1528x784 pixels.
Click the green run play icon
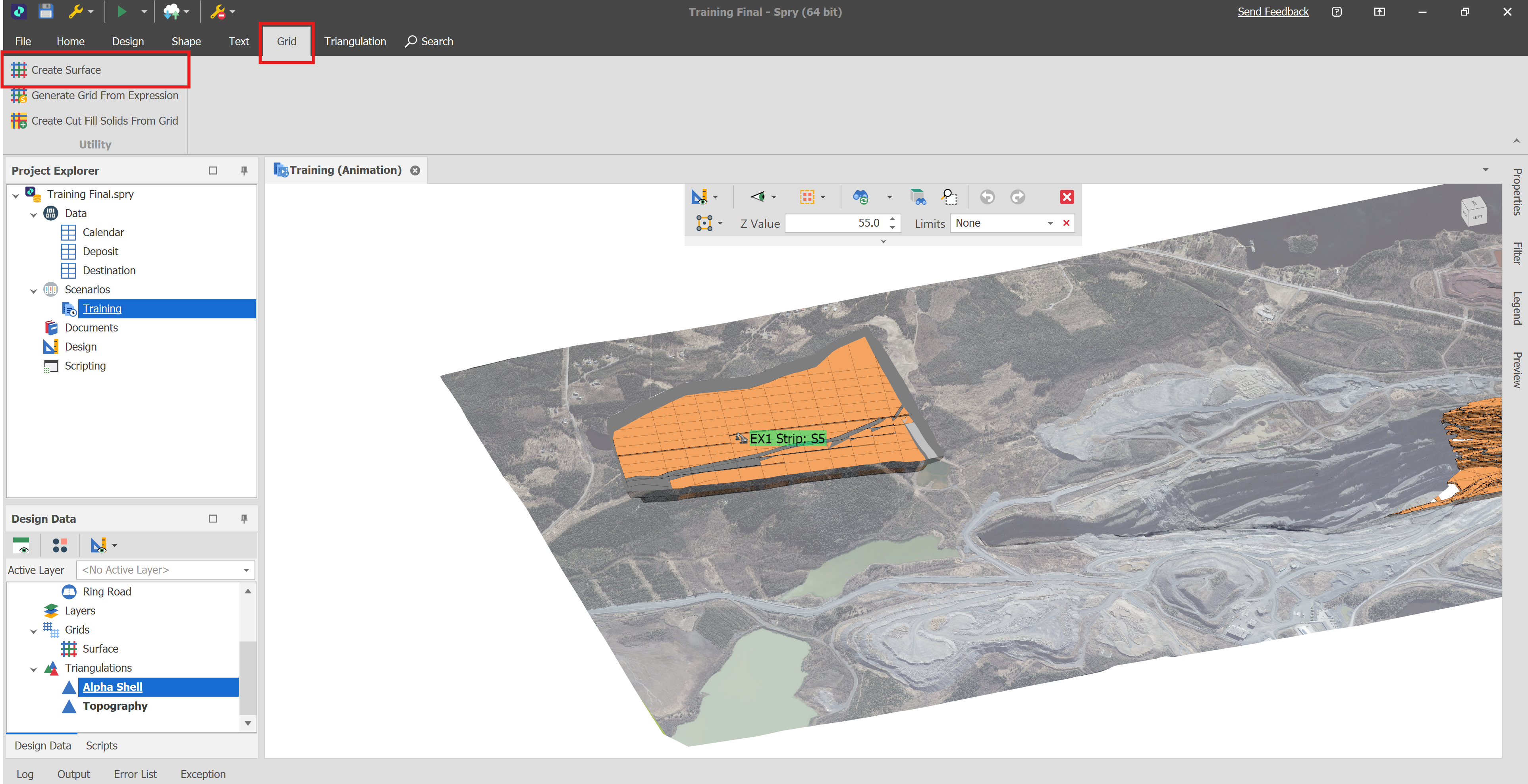coord(122,11)
